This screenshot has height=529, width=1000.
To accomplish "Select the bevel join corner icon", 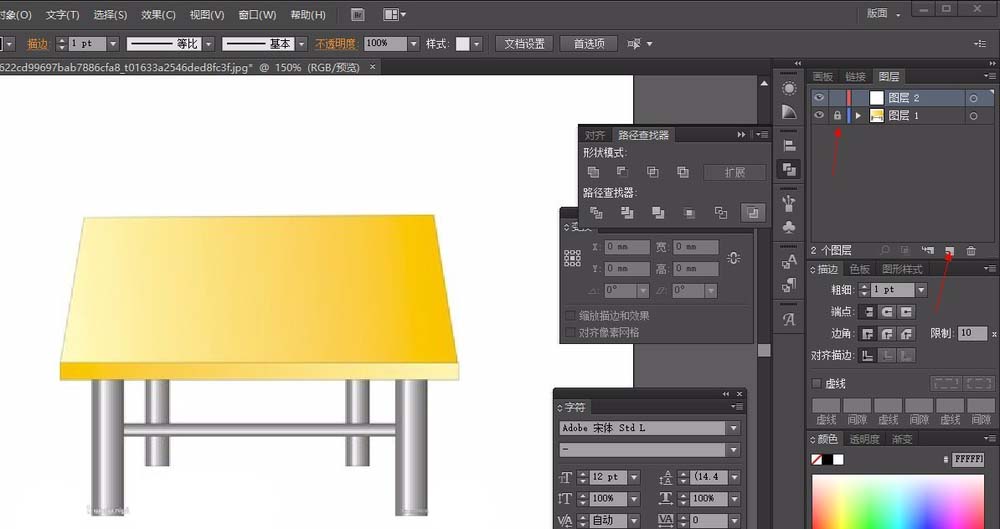I will [907, 334].
